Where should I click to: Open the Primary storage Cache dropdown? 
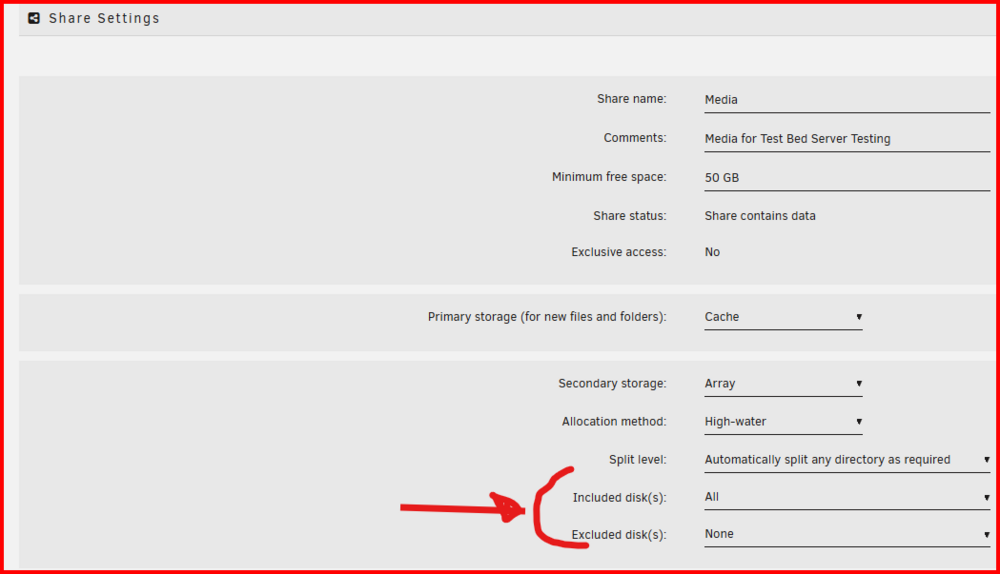[x=783, y=317]
